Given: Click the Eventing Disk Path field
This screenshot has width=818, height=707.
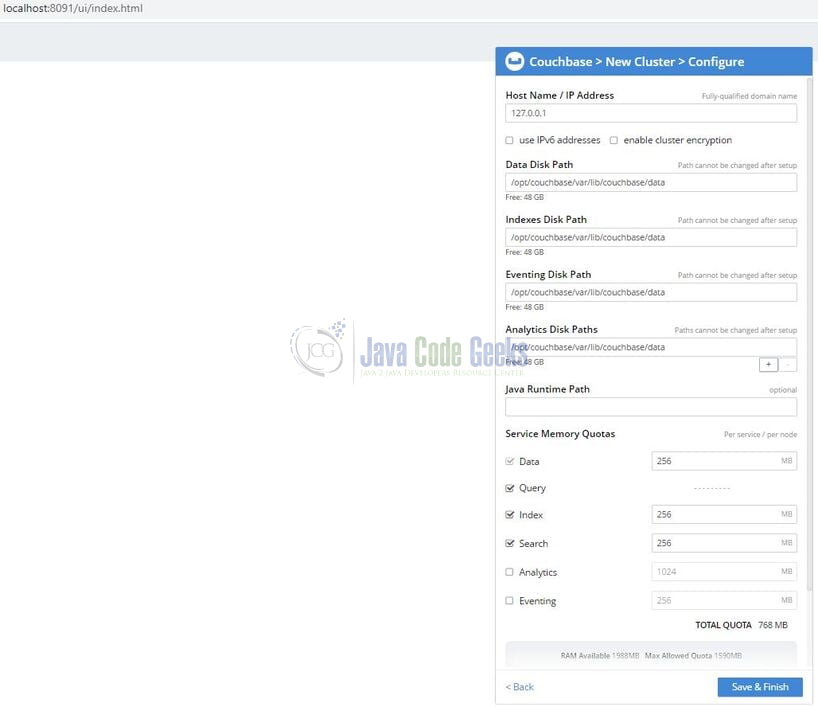Looking at the screenshot, I should click(650, 291).
